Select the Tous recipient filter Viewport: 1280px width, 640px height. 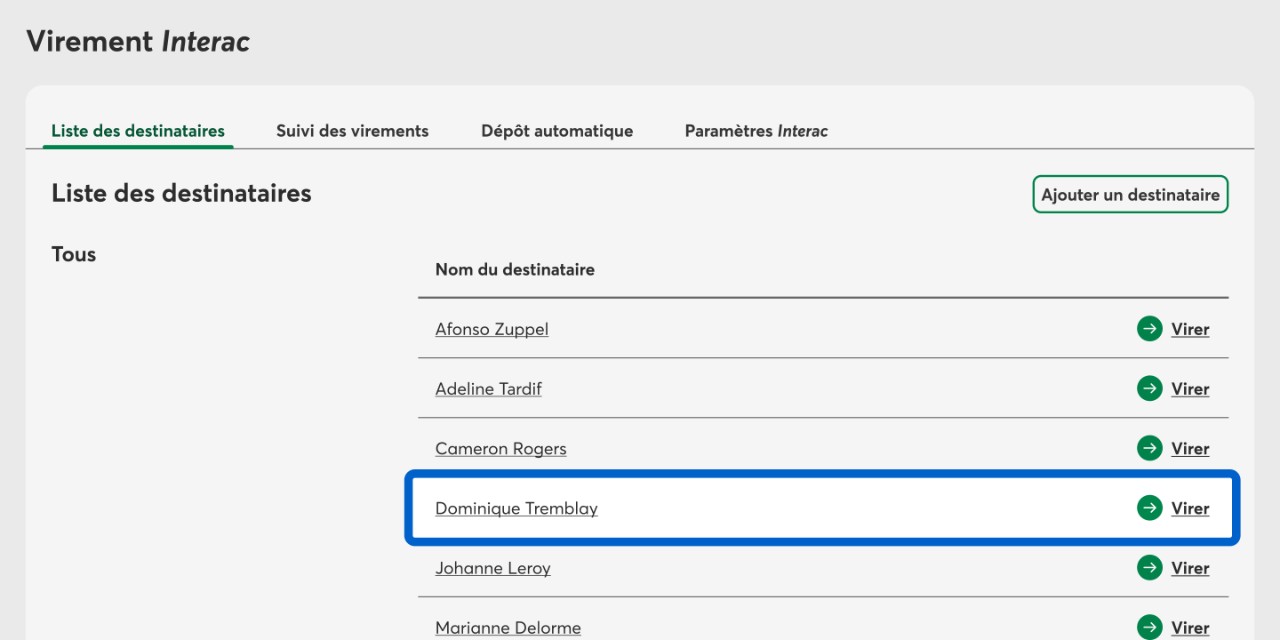(x=74, y=255)
